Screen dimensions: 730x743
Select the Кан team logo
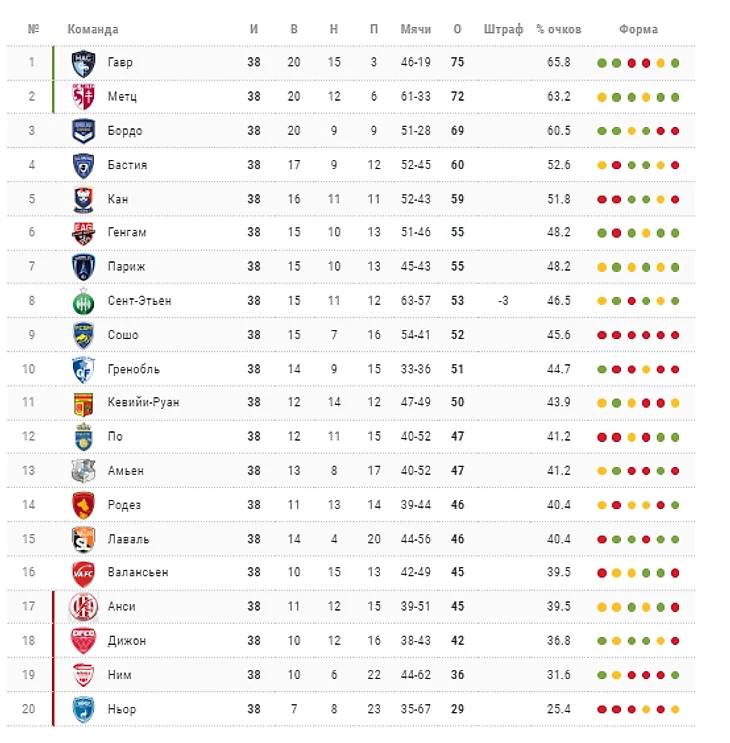[83, 199]
